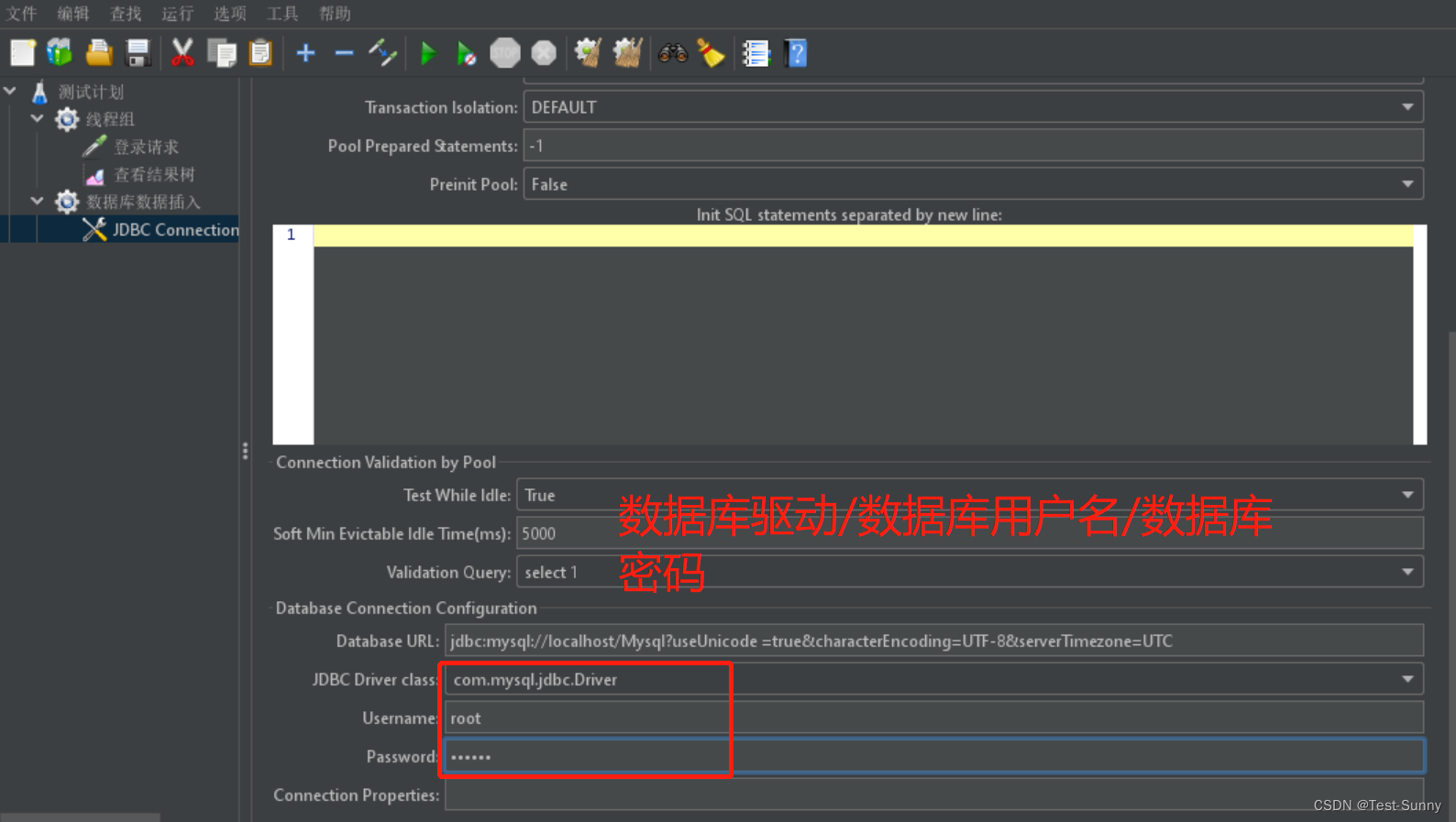Open Search with binoculars icon
The width and height of the screenshot is (1456, 822).
[673, 53]
